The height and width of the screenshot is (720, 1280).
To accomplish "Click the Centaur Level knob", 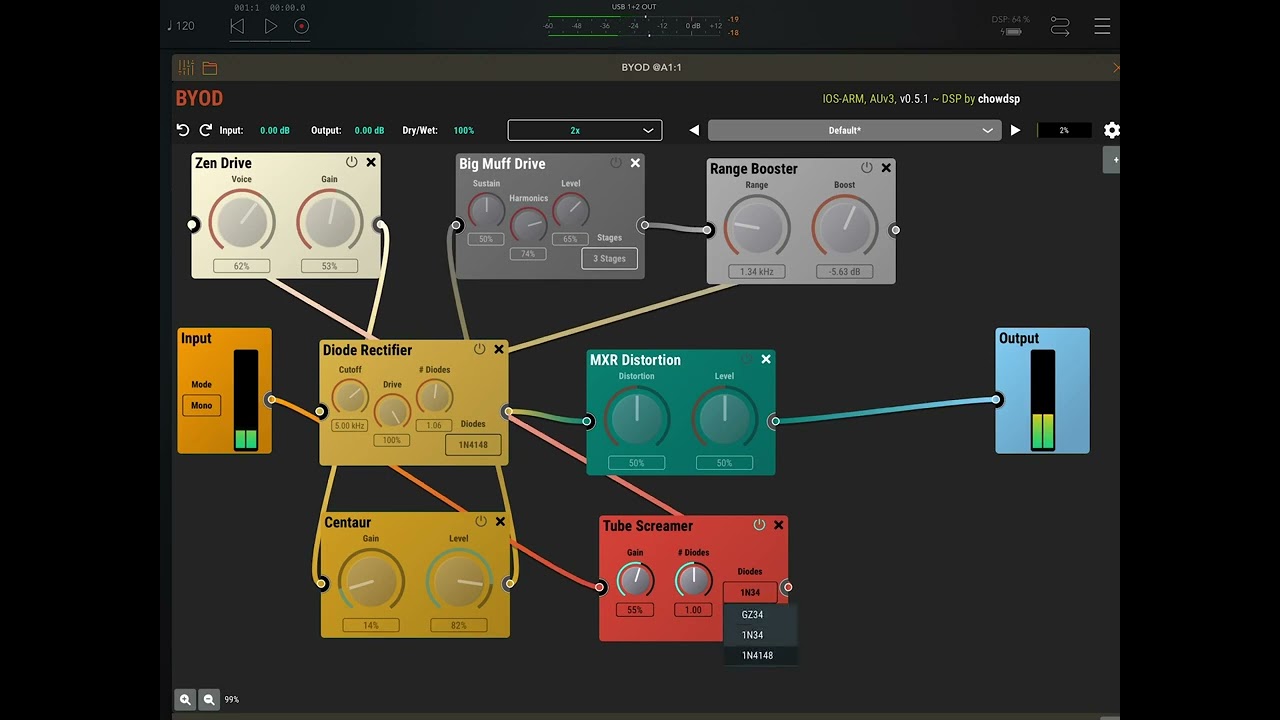I will tap(459, 581).
